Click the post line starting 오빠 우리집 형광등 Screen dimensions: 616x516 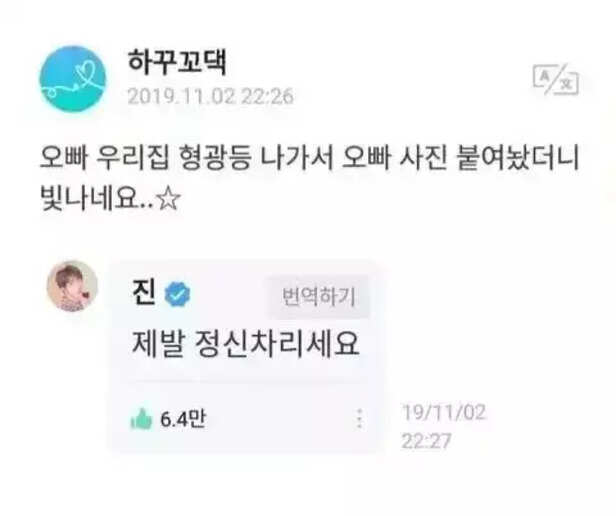pyautogui.click(x=310, y=158)
